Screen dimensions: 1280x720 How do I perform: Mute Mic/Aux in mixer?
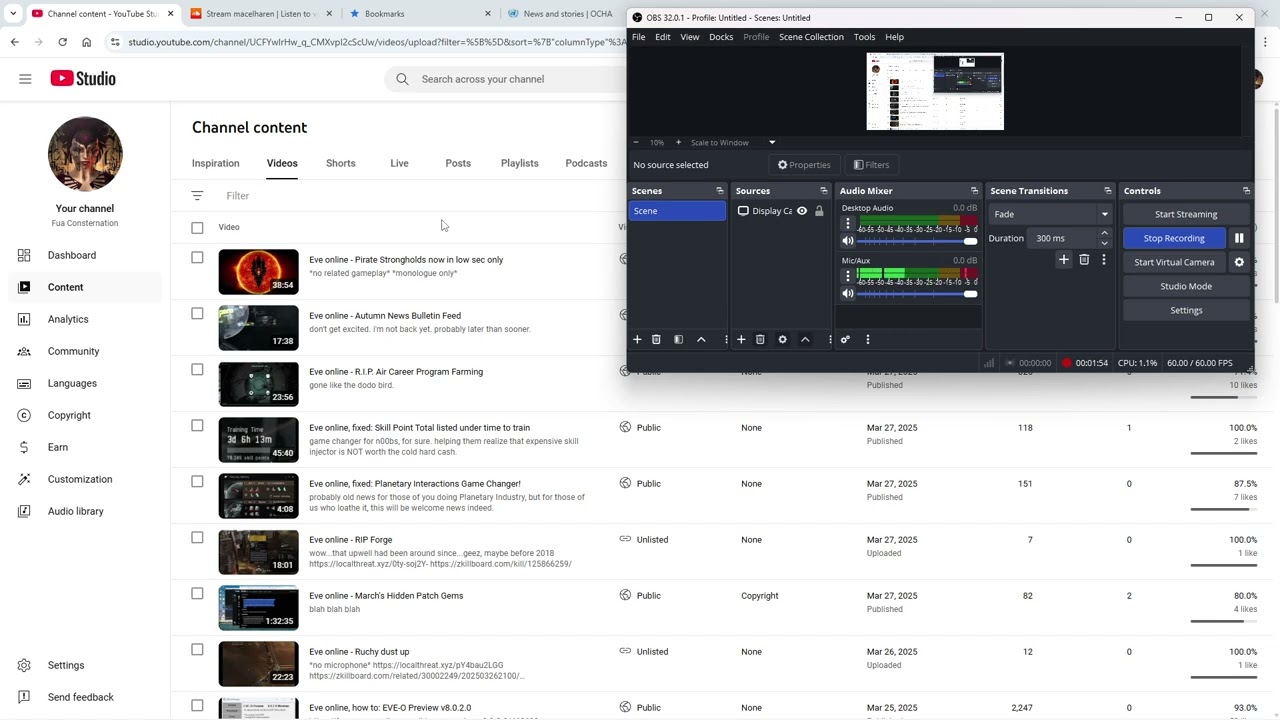point(848,294)
